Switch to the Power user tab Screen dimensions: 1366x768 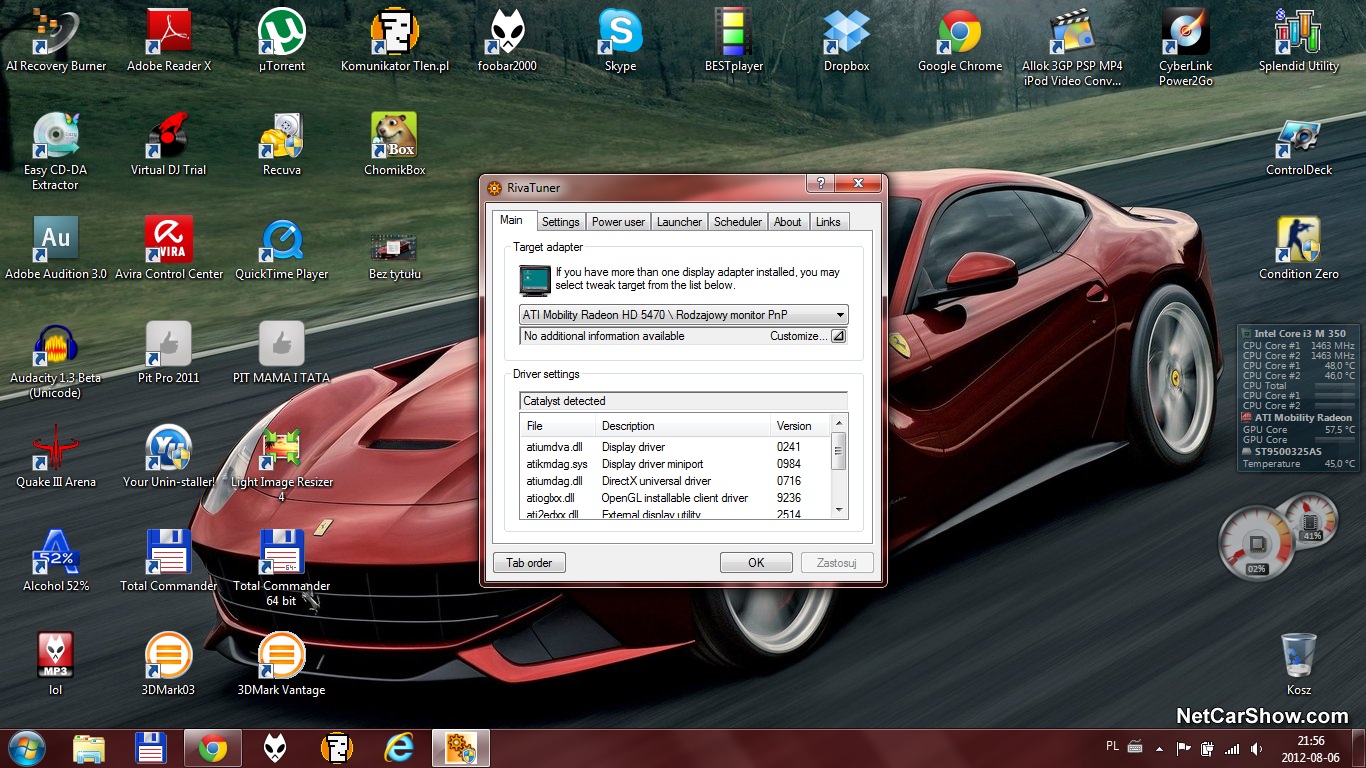[618, 222]
